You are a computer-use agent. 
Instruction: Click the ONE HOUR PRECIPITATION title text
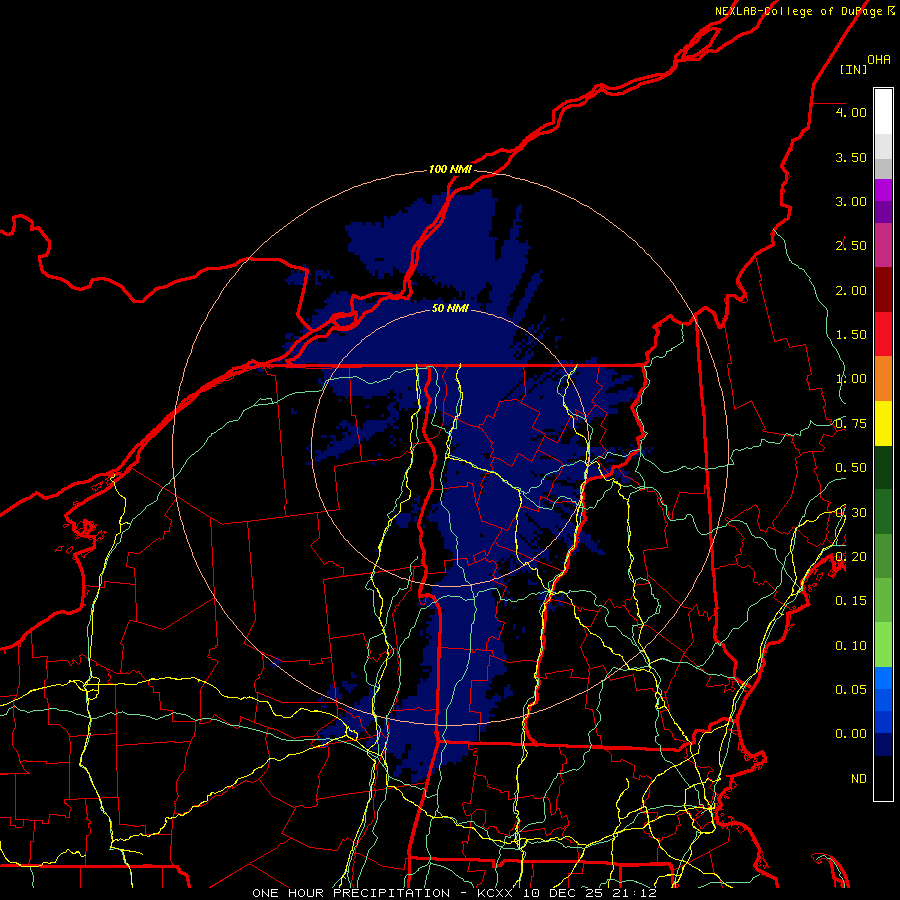point(351,893)
